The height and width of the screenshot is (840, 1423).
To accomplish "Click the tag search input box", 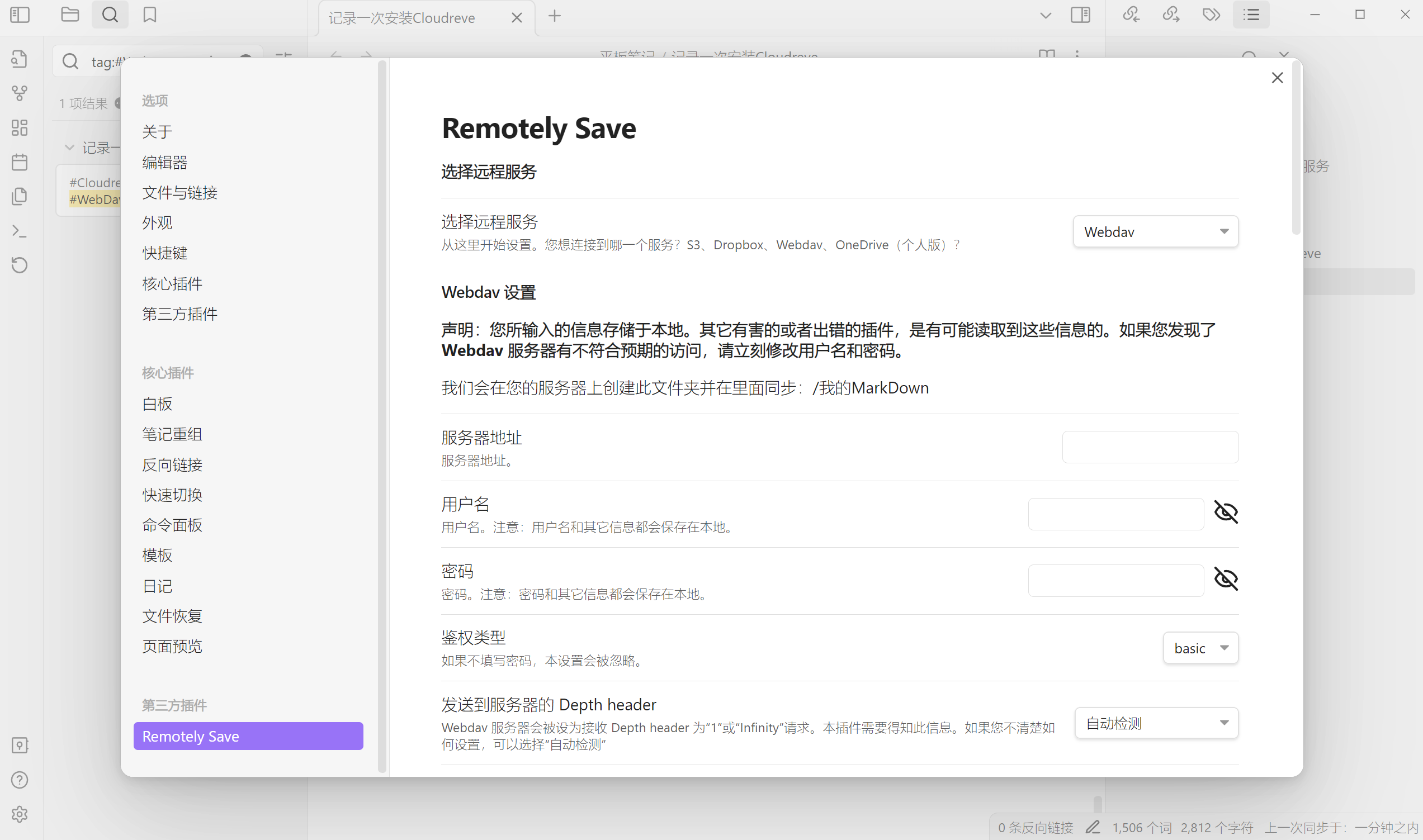I will point(158,61).
